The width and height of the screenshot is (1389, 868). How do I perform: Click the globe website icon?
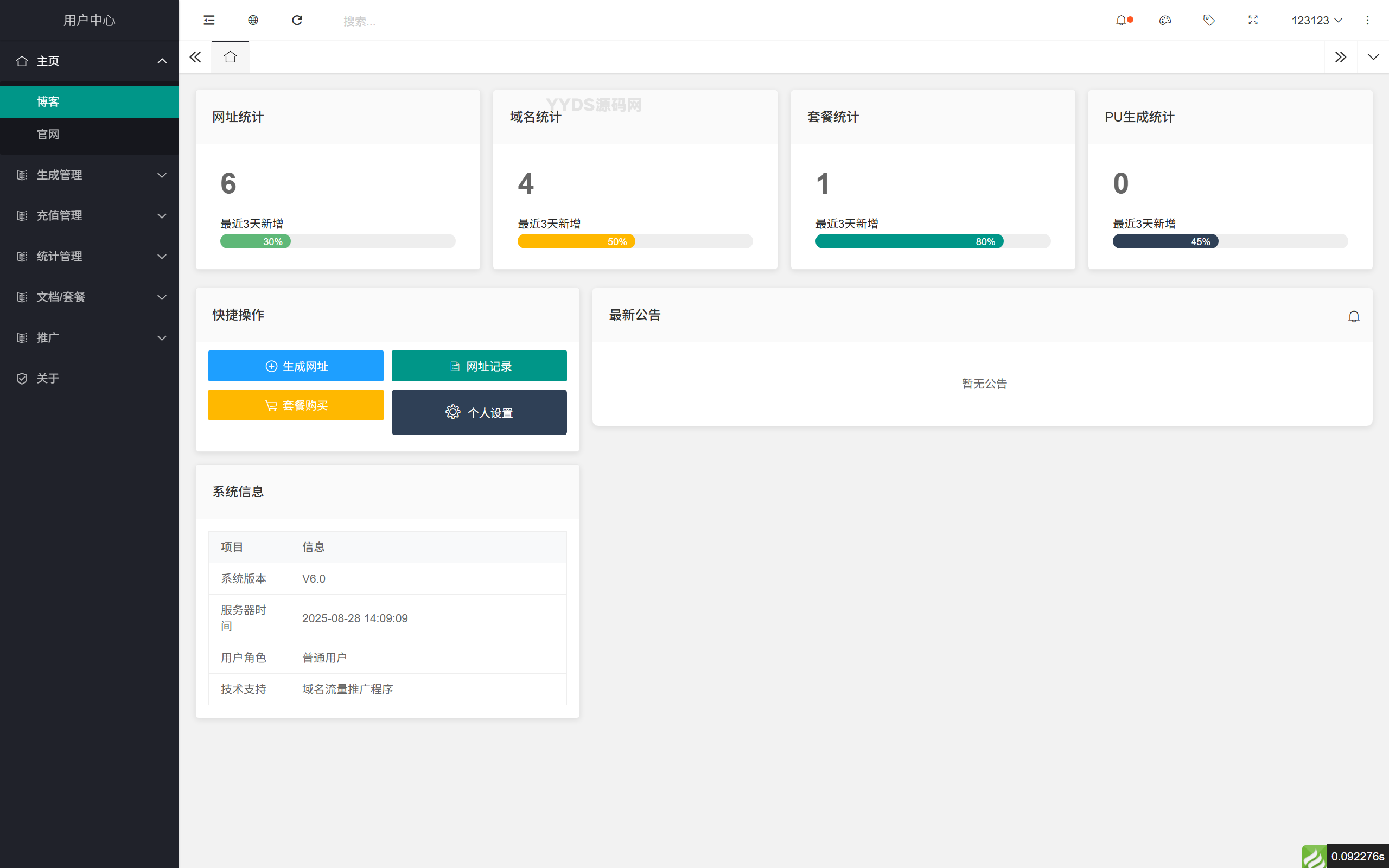coord(253,21)
